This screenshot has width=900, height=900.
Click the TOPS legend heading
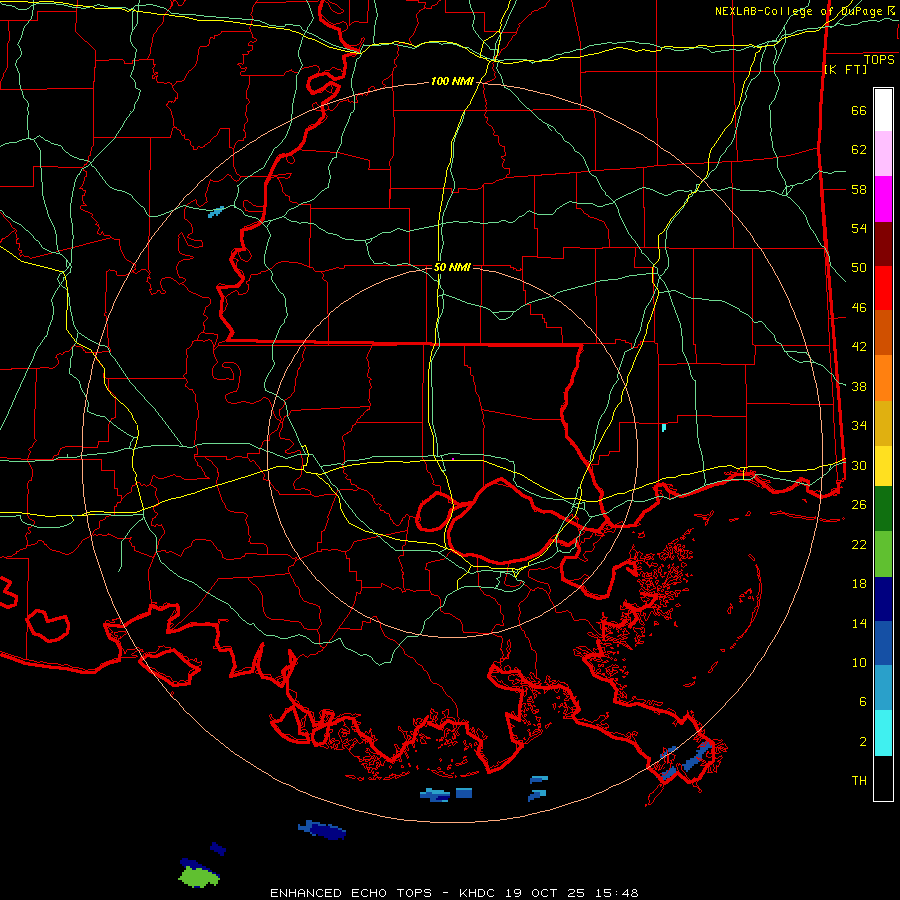pyautogui.click(x=879, y=59)
